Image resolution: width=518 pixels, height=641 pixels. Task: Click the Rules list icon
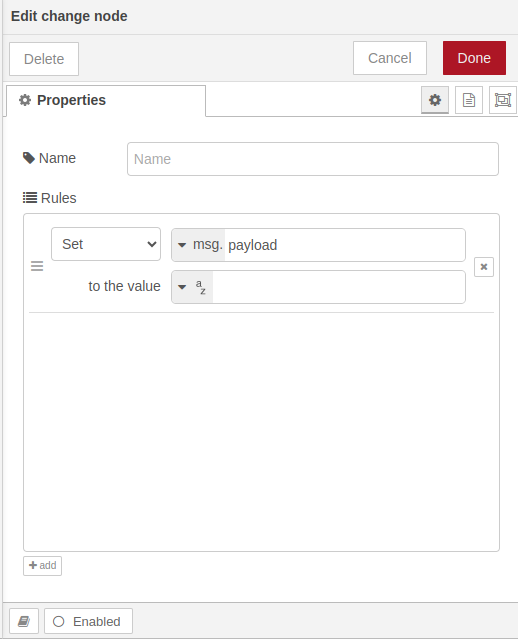[x=30, y=198]
